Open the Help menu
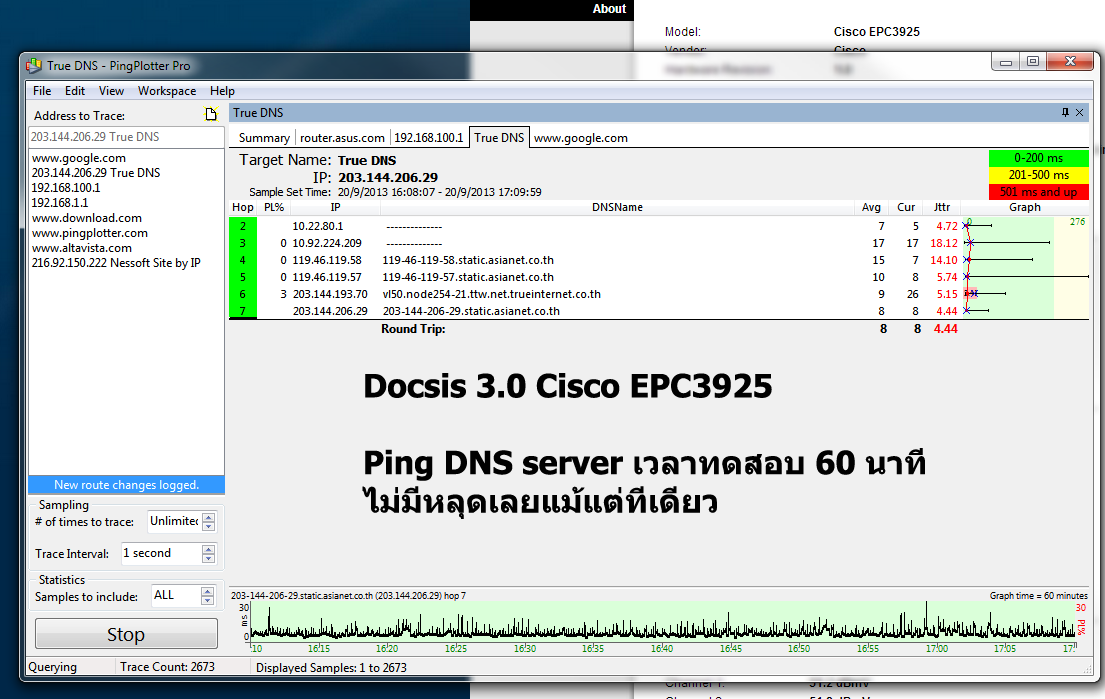The image size is (1105, 699). click(x=222, y=91)
